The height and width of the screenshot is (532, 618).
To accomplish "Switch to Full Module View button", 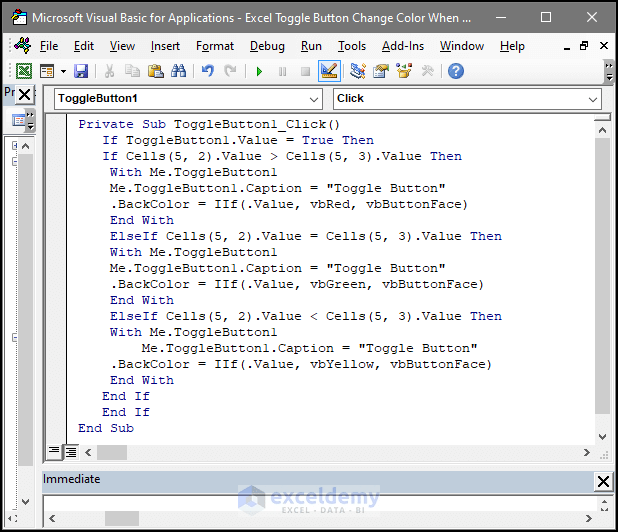I will [x=71, y=452].
